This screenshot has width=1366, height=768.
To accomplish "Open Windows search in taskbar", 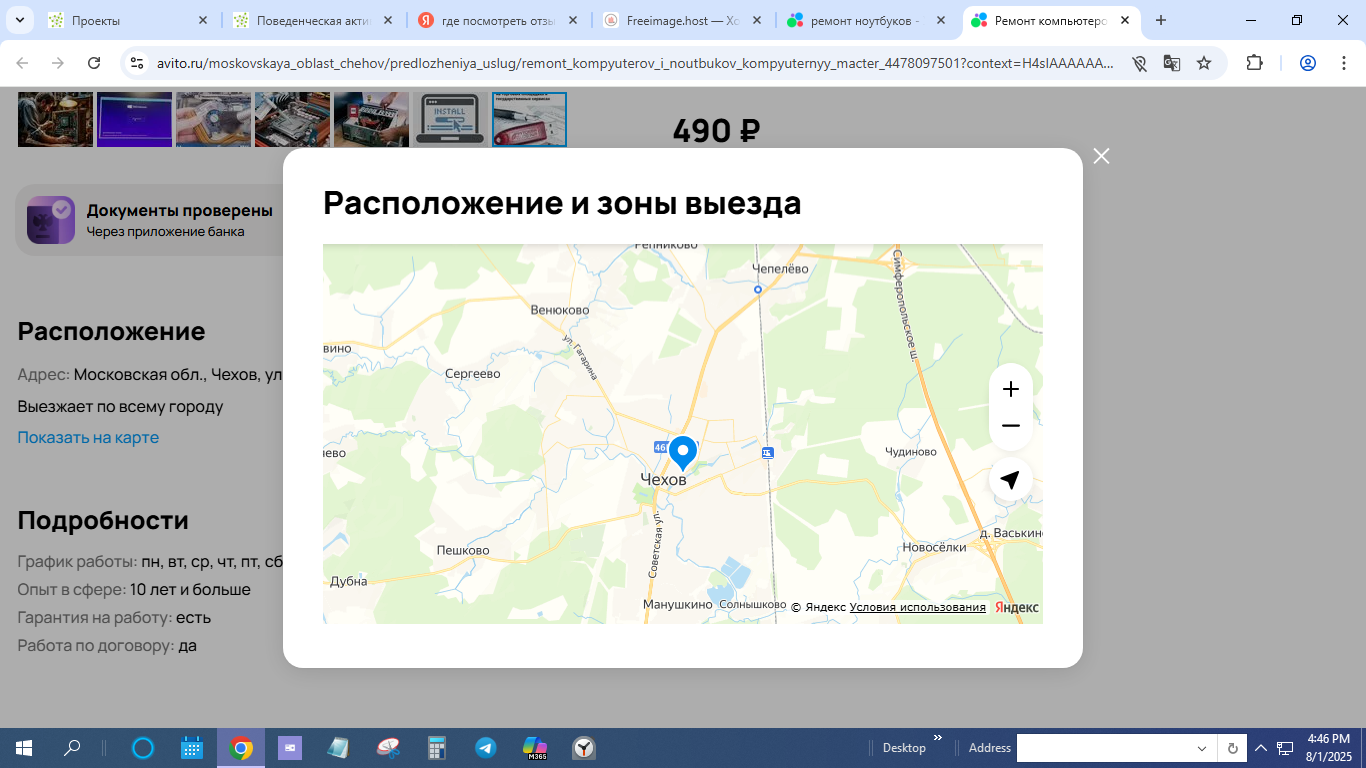I will point(72,748).
